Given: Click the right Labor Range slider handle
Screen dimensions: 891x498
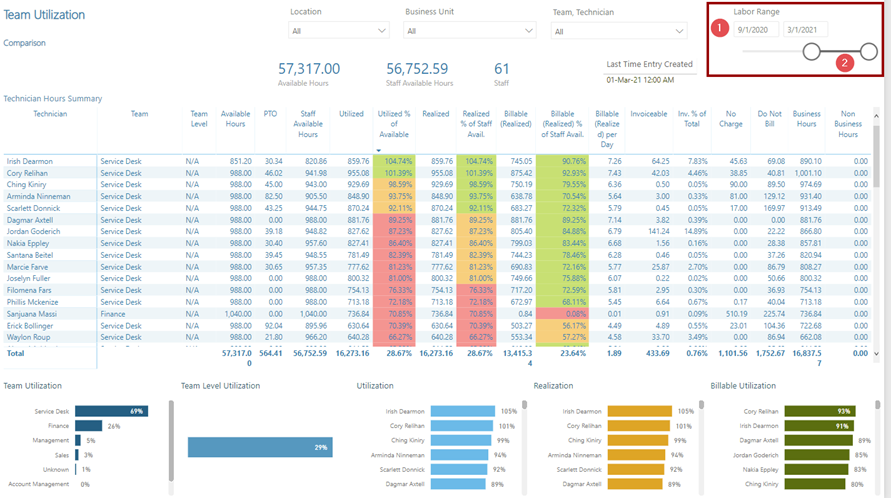Looking at the screenshot, I should pos(869,51).
